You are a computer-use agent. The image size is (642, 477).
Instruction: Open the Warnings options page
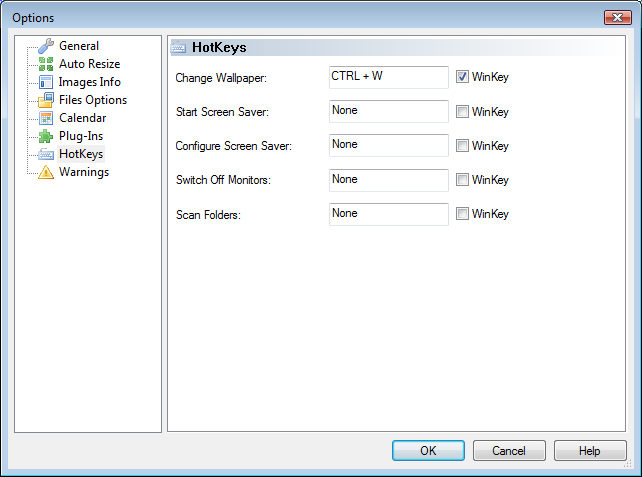coord(84,172)
